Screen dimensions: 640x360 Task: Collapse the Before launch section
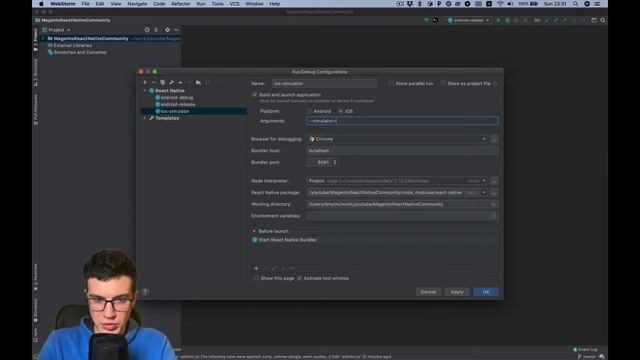click(x=254, y=231)
